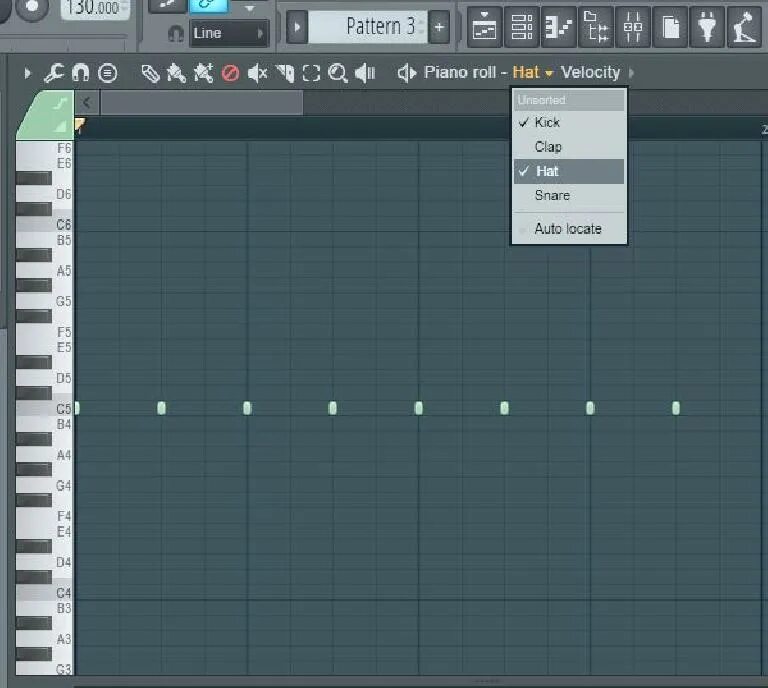768x688 pixels.
Task: Toggle Kick ghost channel in menu
Action: click(569, 122)
